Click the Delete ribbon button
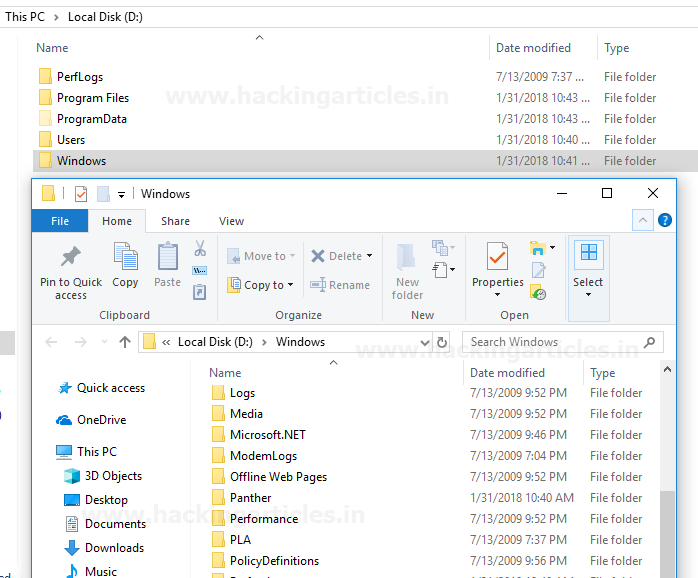 click(337, 256)
